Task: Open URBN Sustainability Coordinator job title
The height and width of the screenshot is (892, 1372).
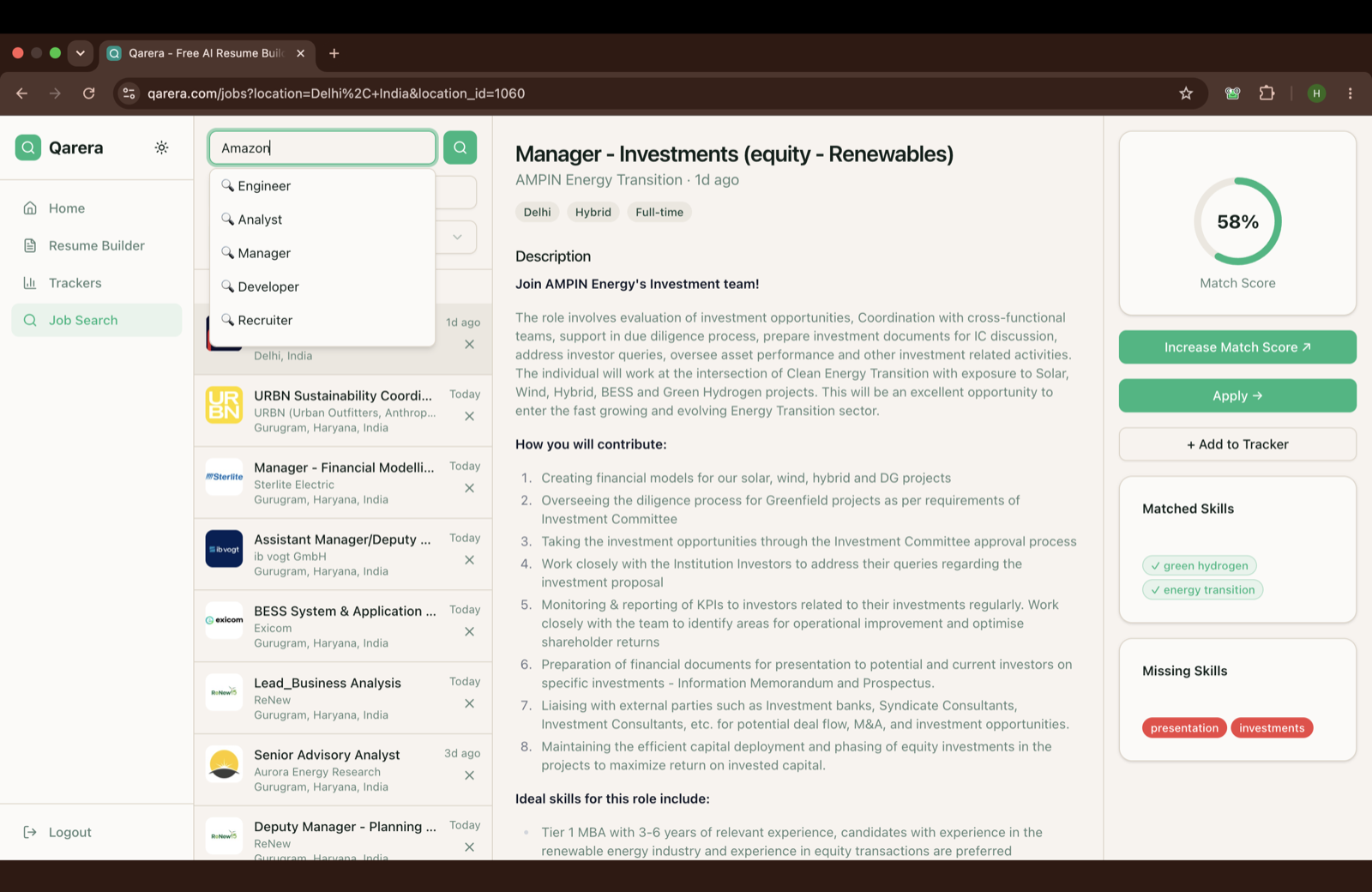Action: click(343, 395)
